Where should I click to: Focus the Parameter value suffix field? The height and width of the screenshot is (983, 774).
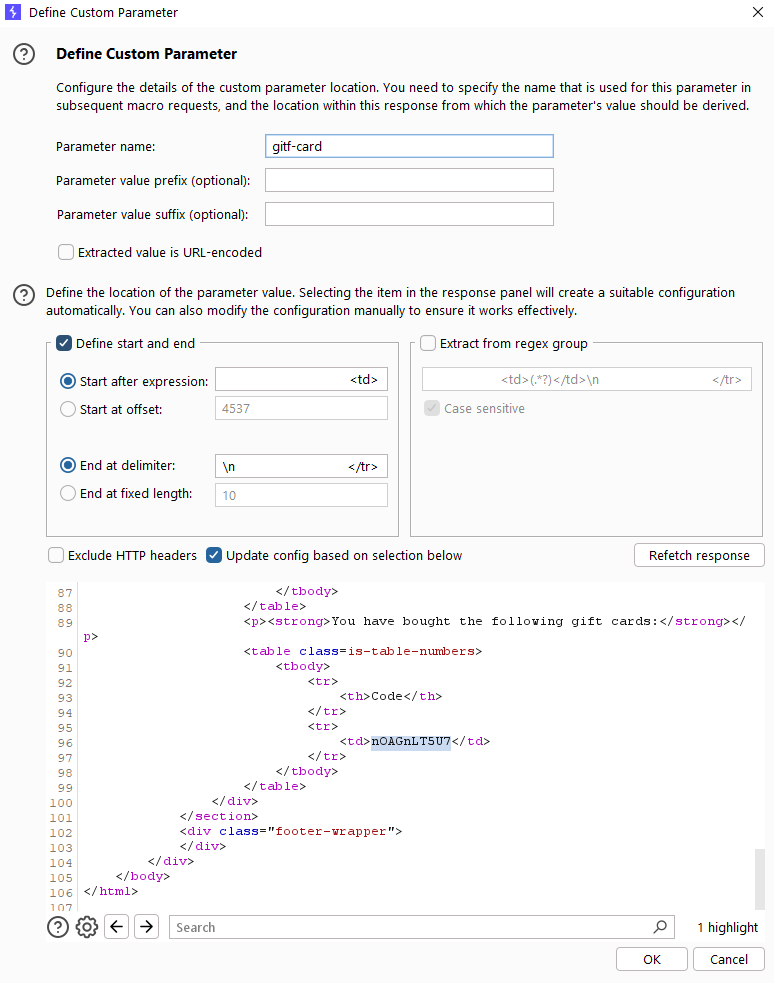[409, 214]
